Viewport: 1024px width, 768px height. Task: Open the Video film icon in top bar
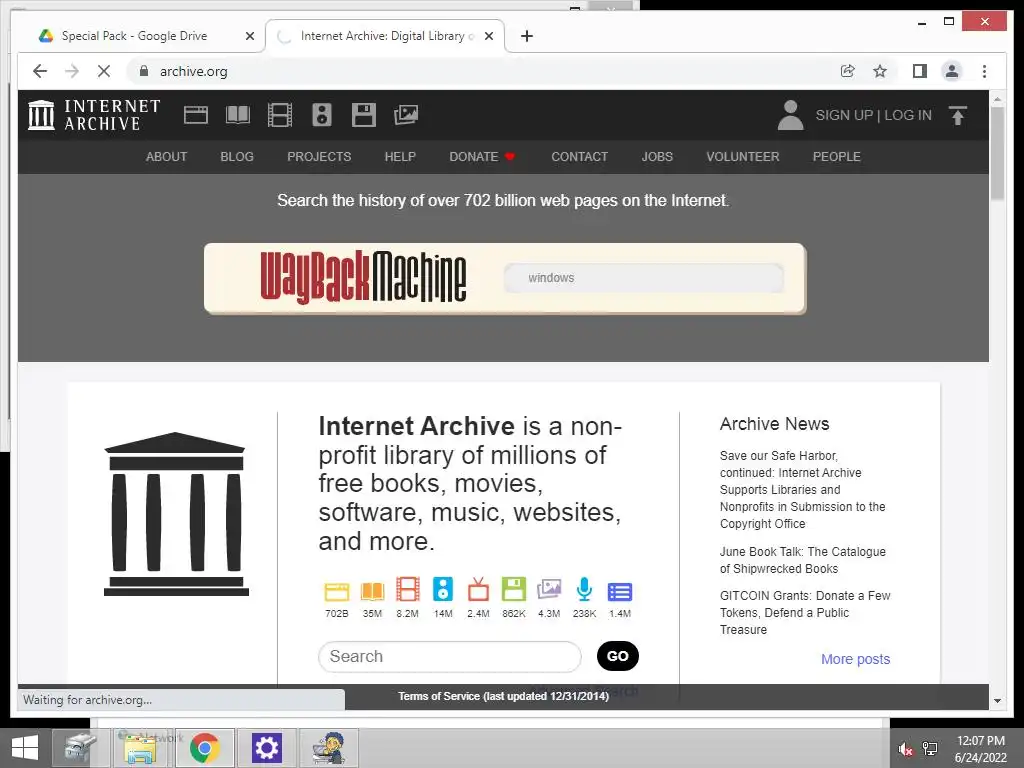click(280, 115)
